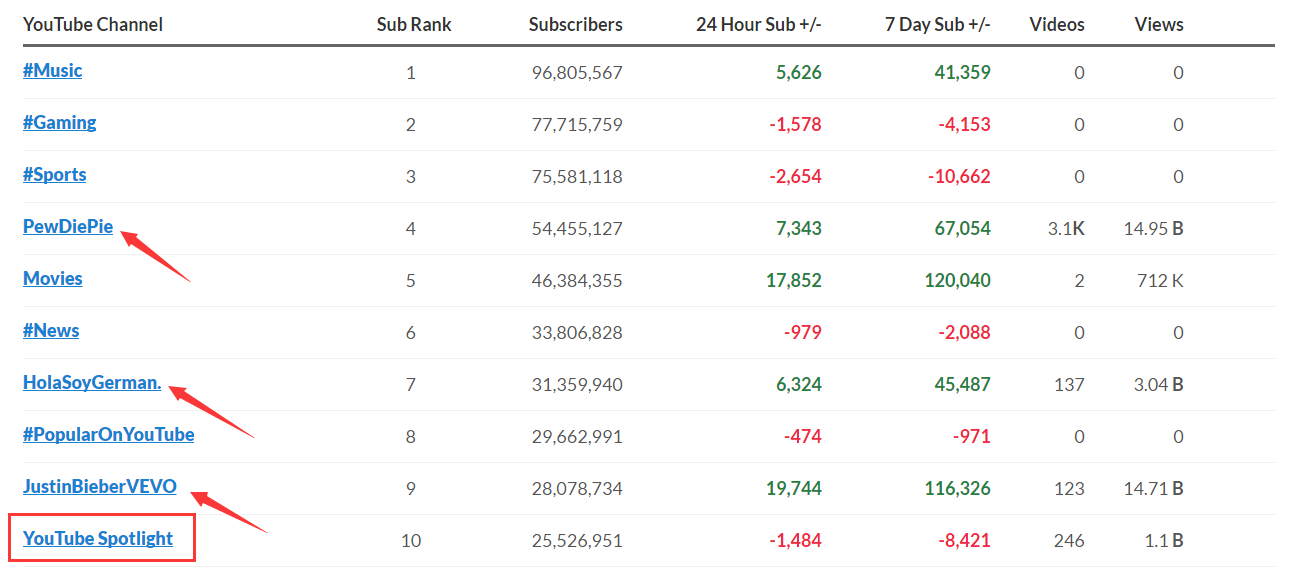Click the #Sports channel link

pos(55,175)
